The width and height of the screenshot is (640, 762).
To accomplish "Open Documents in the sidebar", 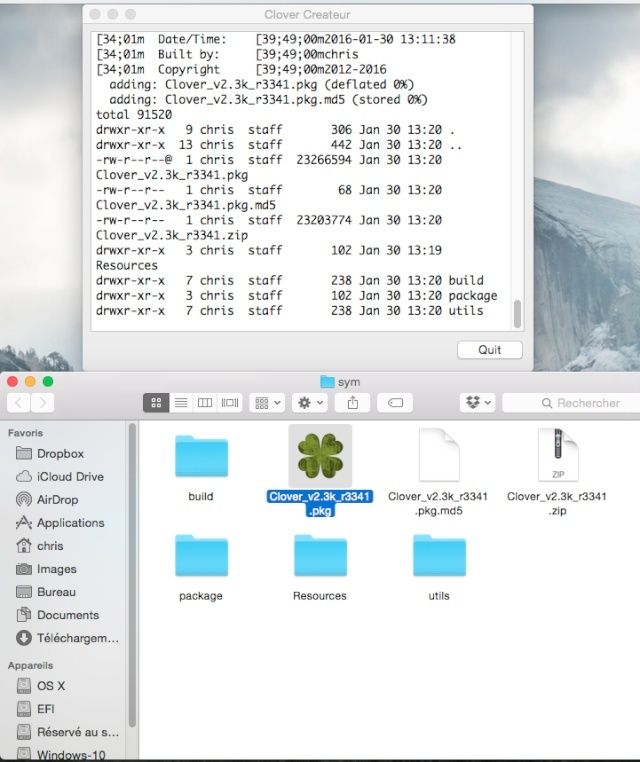I will click(x=68, y=615).
